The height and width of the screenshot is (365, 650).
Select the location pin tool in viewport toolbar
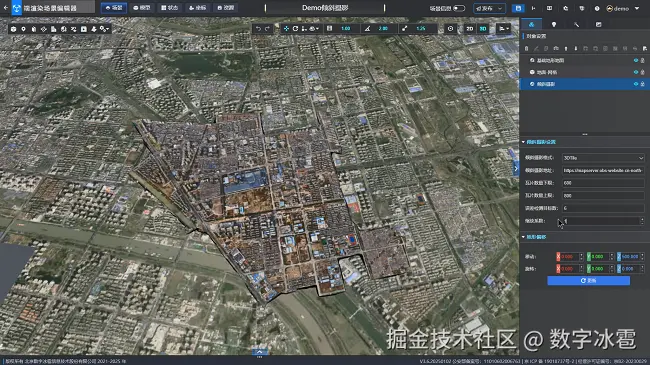[23, 29]
